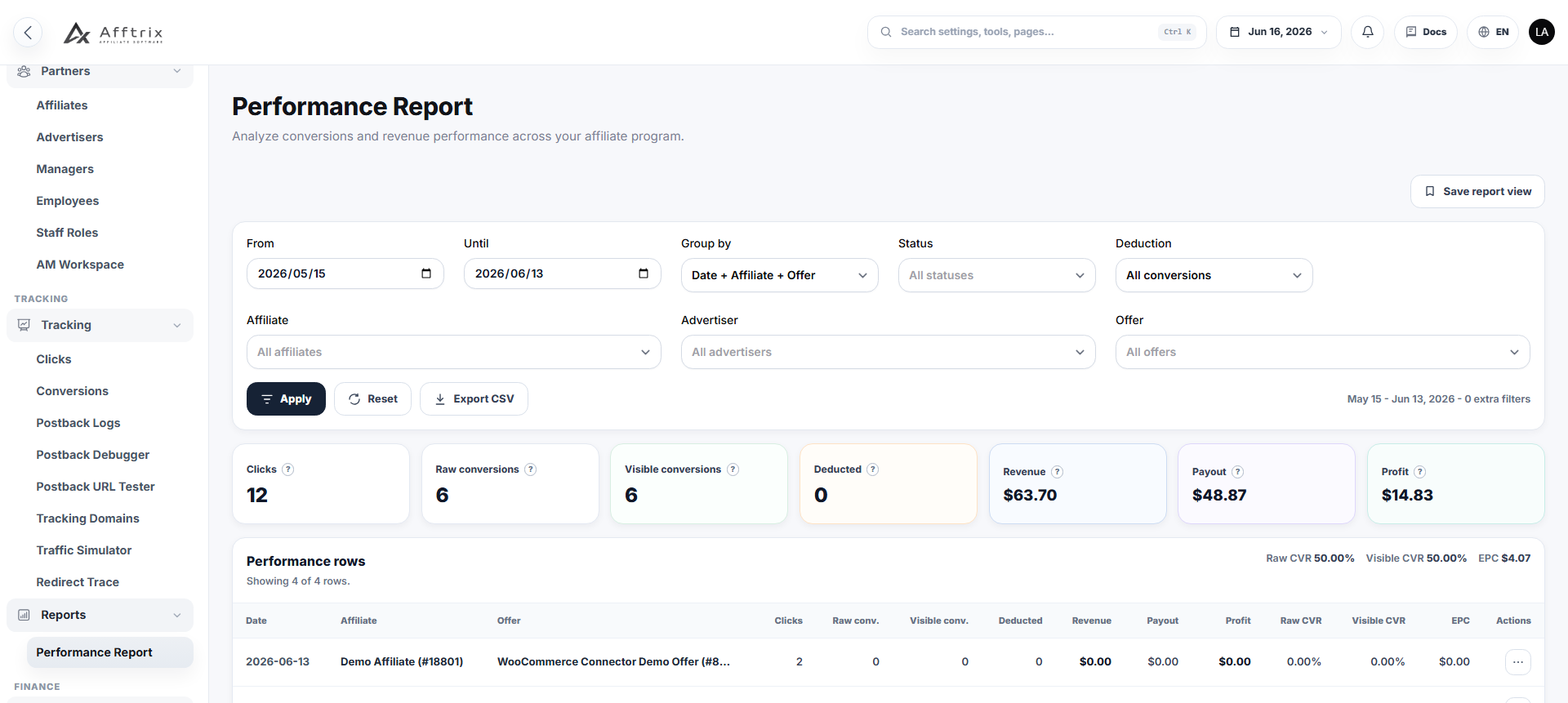Switch language via EN button
1568x703 pixels.
click(x=1493, y=32)
